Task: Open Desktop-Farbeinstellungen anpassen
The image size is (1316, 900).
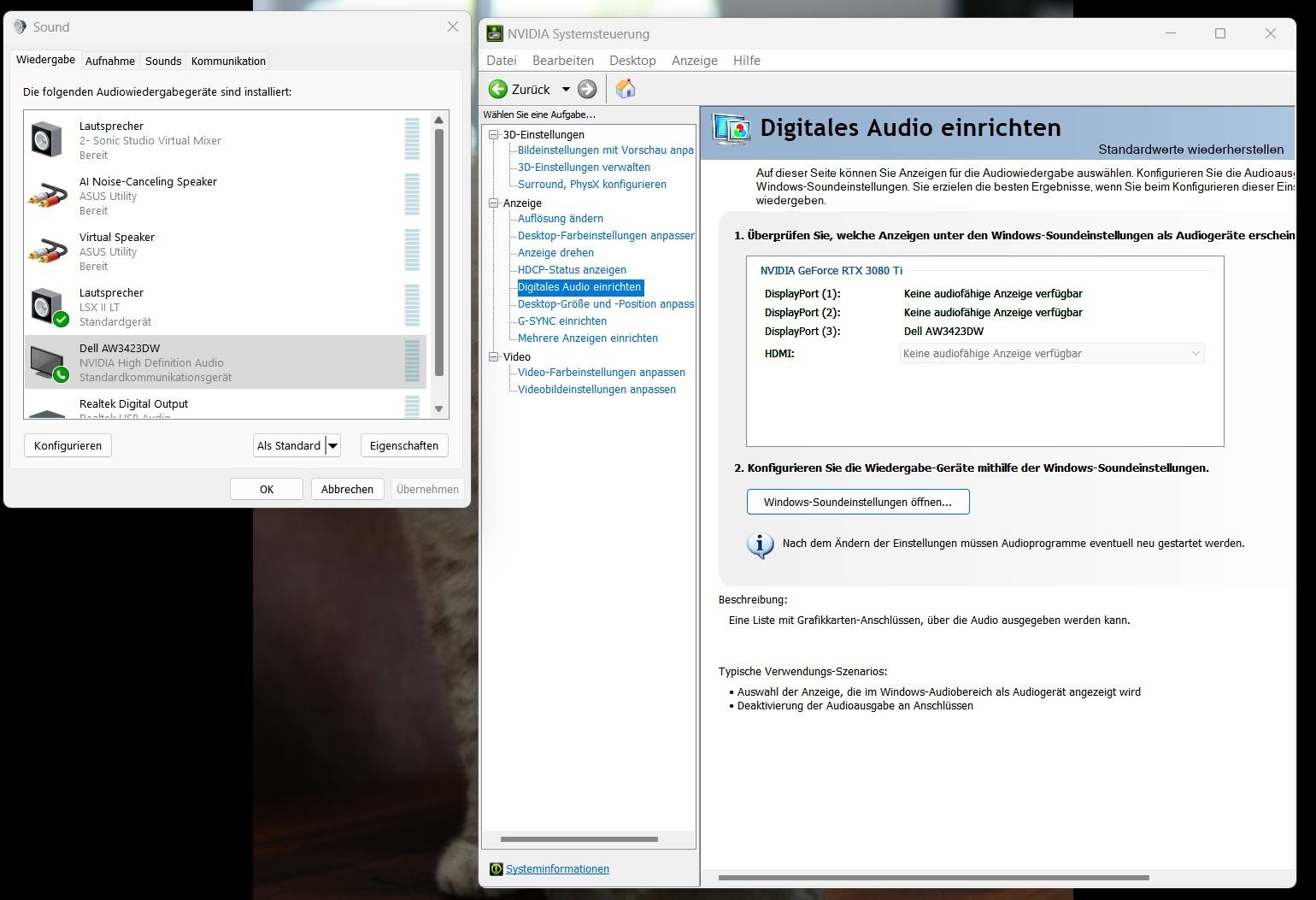Action: click(606, 236)
